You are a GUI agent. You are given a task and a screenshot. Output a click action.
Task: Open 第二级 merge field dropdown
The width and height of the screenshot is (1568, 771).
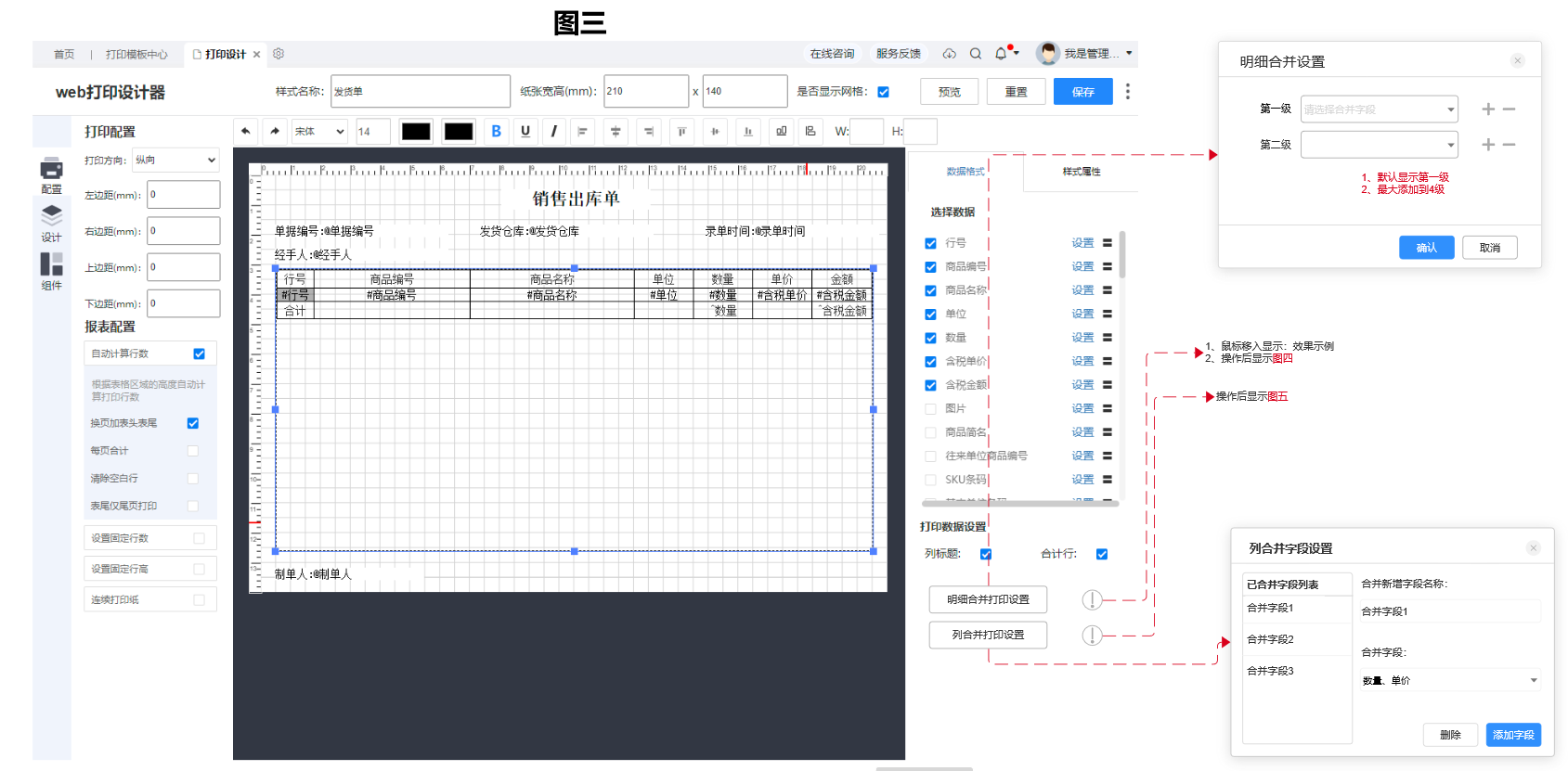pos(1379,145)
